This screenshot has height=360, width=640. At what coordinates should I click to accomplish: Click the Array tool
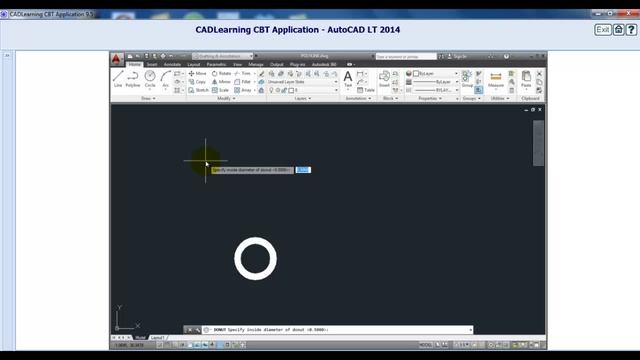[x=243, y=90]
